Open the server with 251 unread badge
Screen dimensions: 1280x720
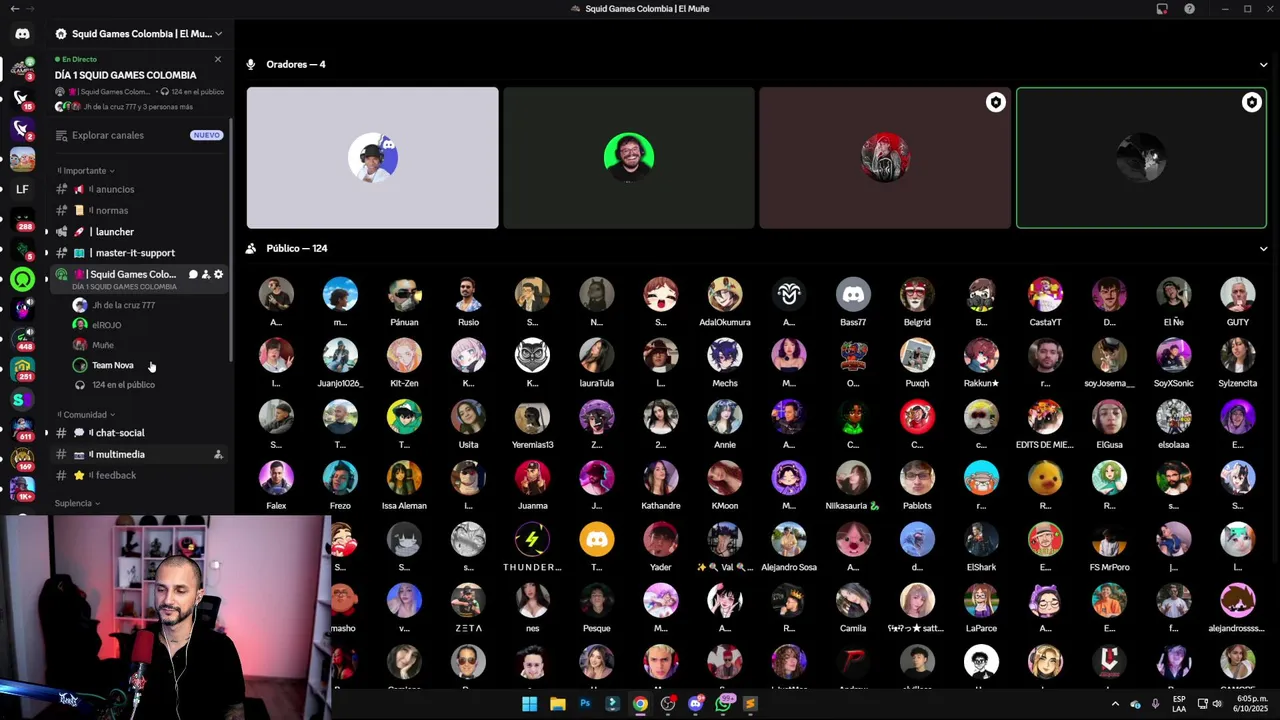22,370
